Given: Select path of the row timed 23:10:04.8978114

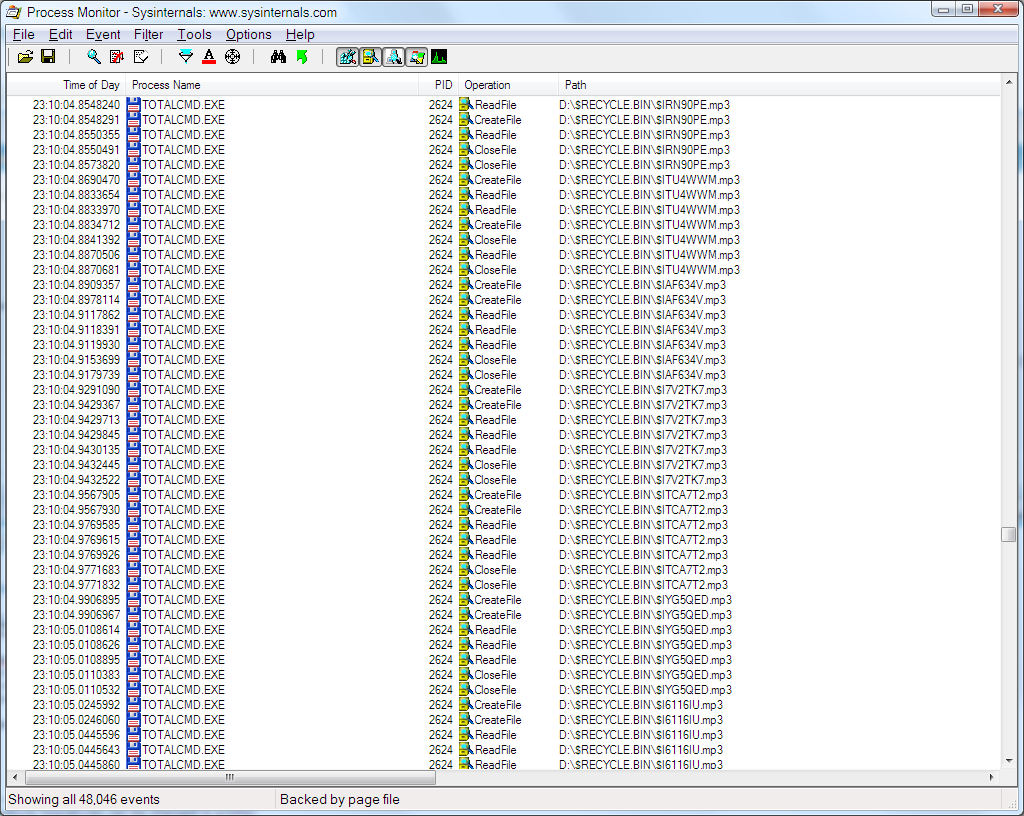Looking at the screenshot, I should tap(642, 300).
